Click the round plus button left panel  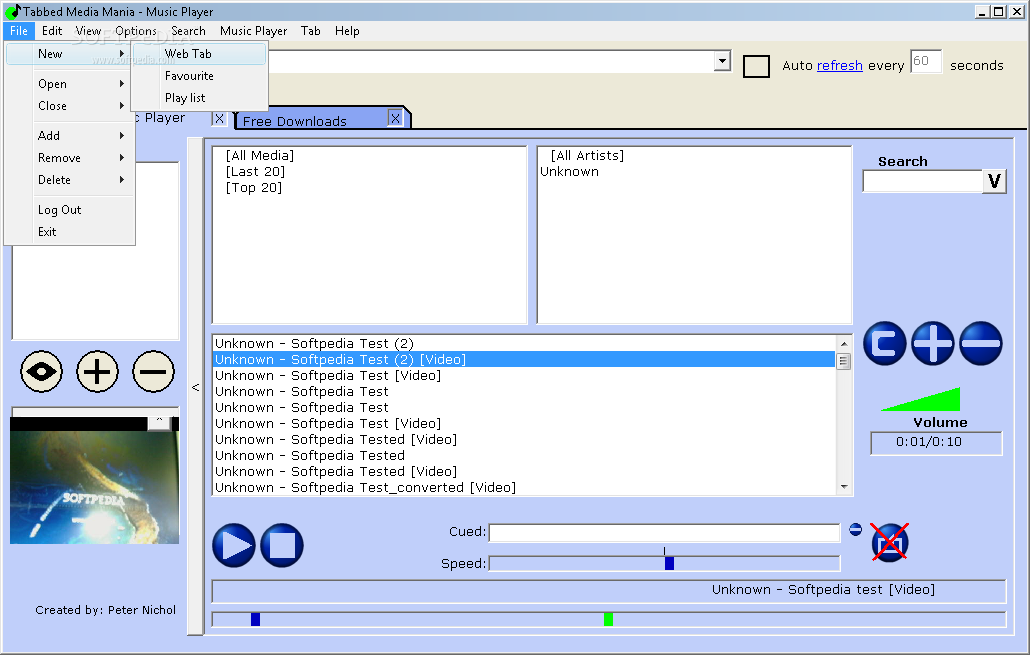97,372
